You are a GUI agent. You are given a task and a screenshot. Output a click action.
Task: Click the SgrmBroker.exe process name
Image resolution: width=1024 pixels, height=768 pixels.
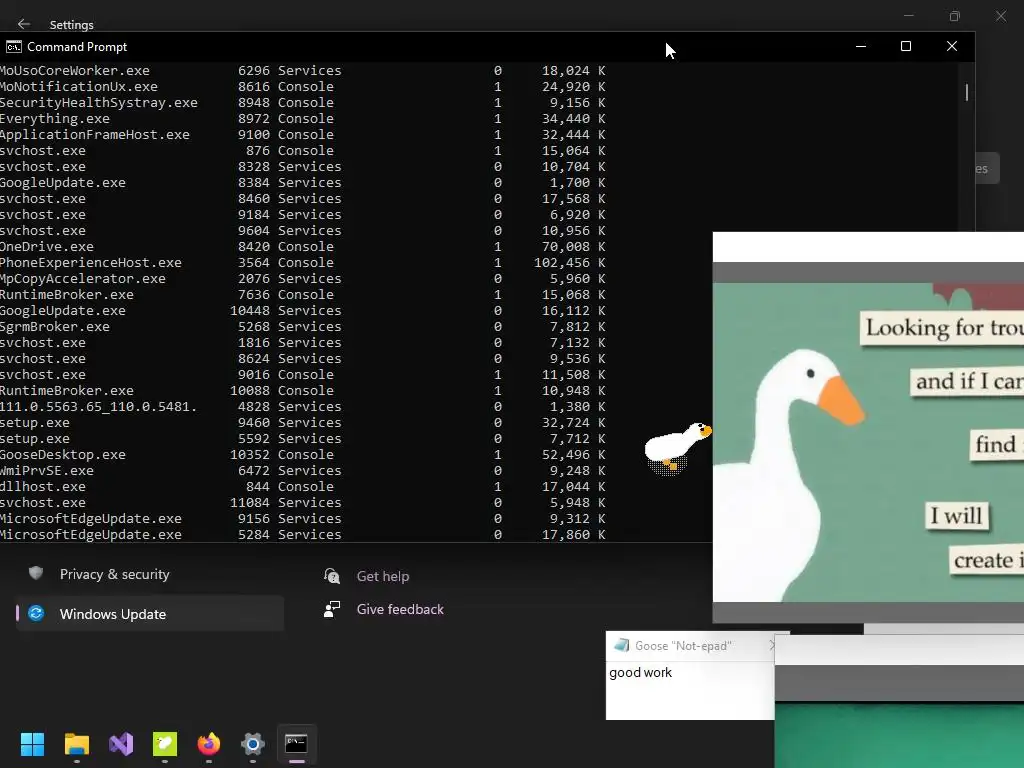(x=54, y=327)
